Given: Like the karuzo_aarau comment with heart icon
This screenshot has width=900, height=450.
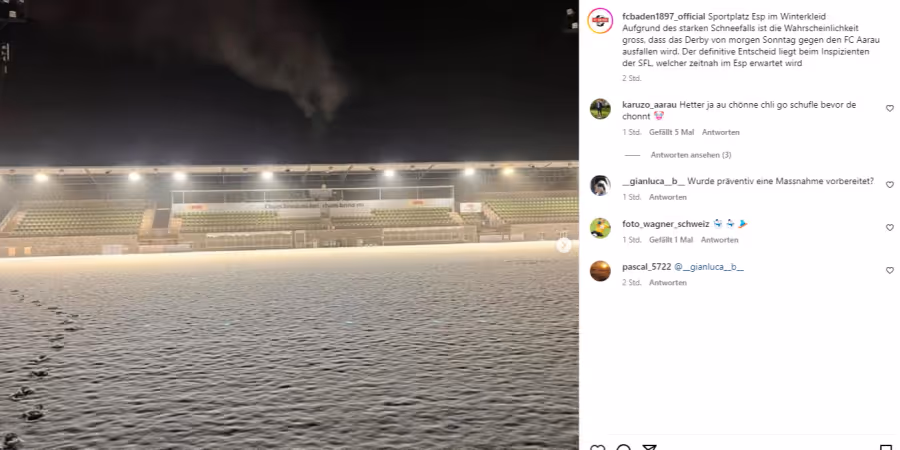Looking at the screenshot, I should pyautogui.click(x=890, y=108).
